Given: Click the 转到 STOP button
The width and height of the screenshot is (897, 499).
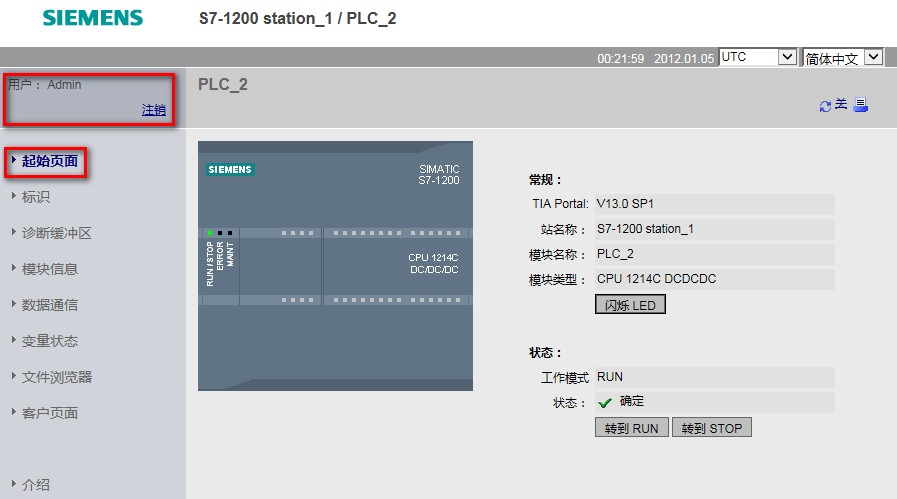Looking at the screenshot, I should 712,427.
